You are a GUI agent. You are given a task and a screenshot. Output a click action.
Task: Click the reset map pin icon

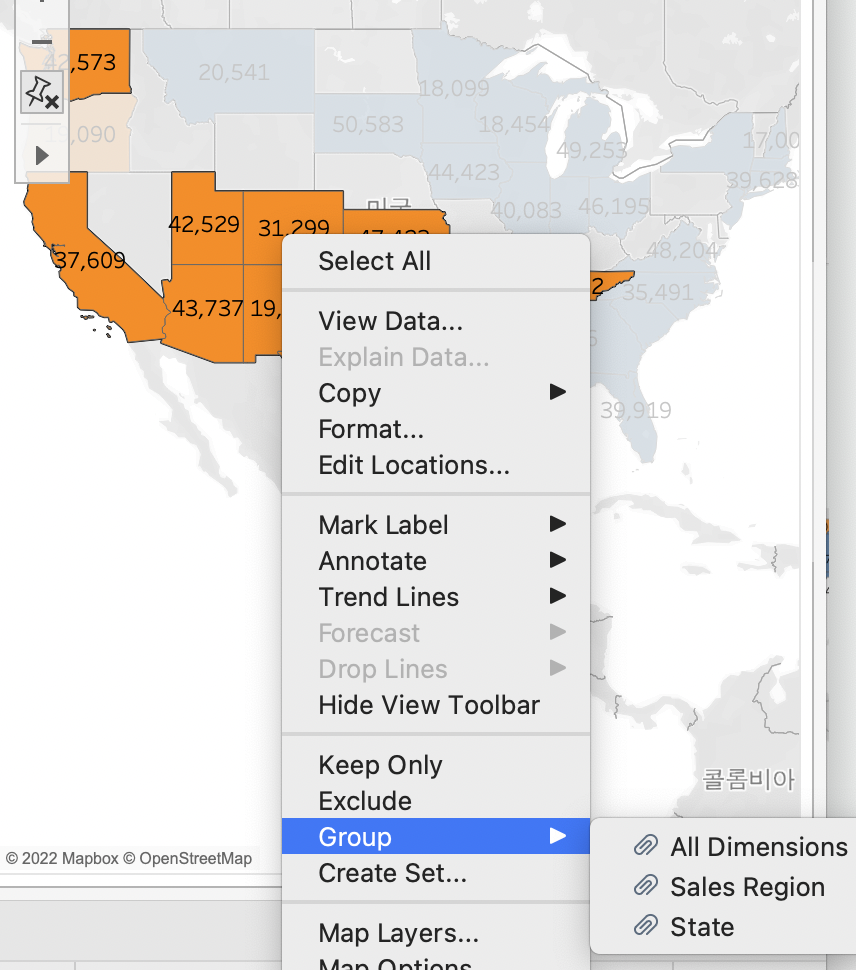42,93
